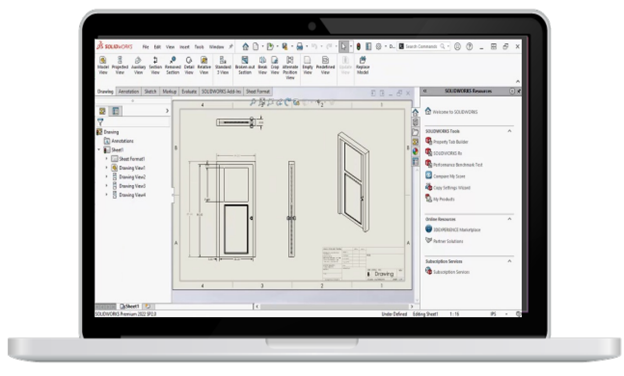The height and width of the screenshot is (376, 624).
Task: Expand the Sheet Format1 node
Action: (x=107, y=159)
